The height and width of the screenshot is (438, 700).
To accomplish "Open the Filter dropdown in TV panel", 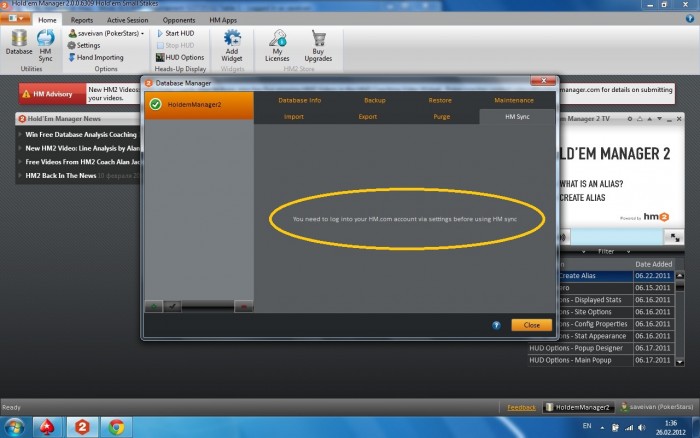I will (x=628, y=252).
